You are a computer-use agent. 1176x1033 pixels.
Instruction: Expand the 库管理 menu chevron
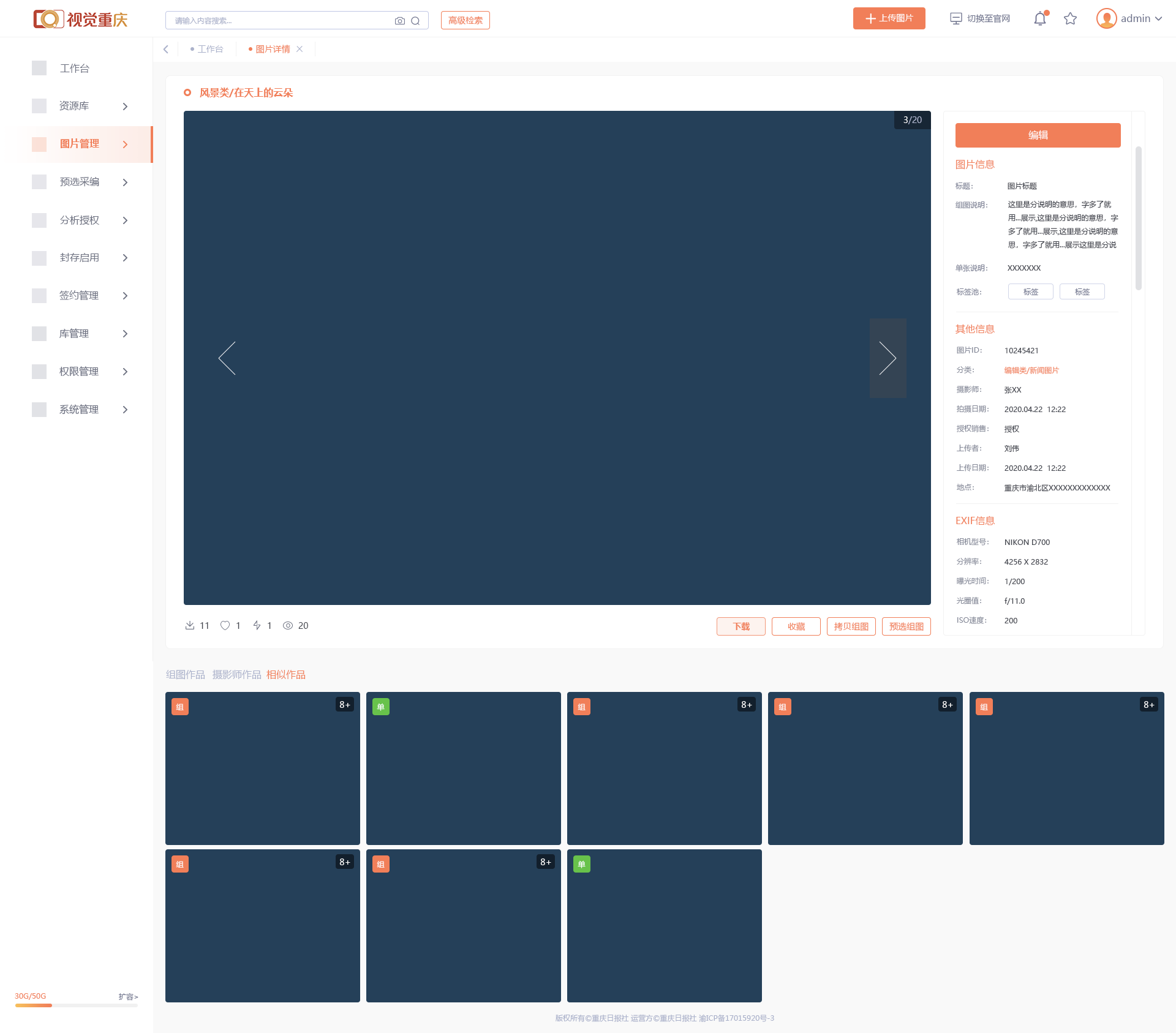125,334
